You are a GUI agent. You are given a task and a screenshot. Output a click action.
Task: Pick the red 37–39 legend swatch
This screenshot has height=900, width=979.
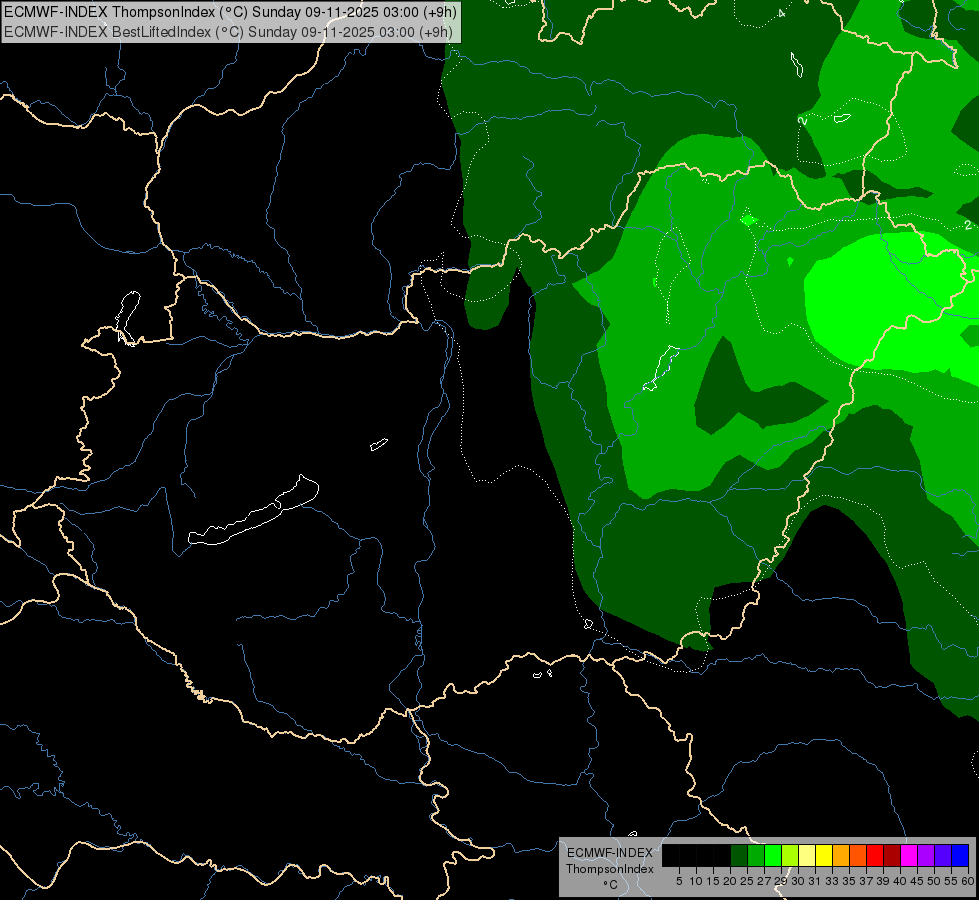point(875,855)
